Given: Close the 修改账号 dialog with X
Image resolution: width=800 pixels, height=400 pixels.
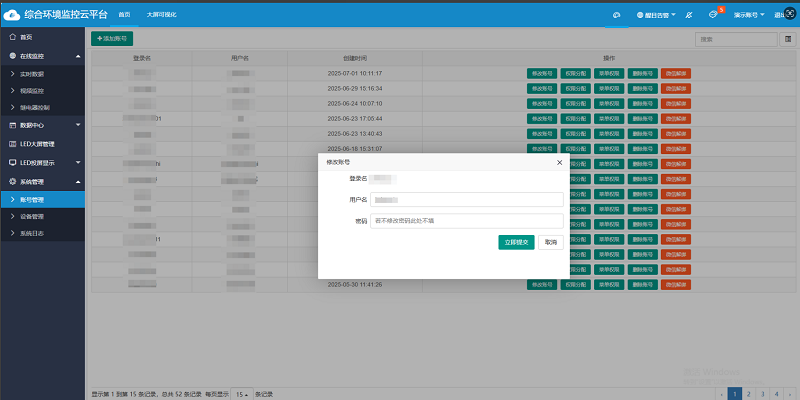Looking at the screenshot, I should (559, 161).
